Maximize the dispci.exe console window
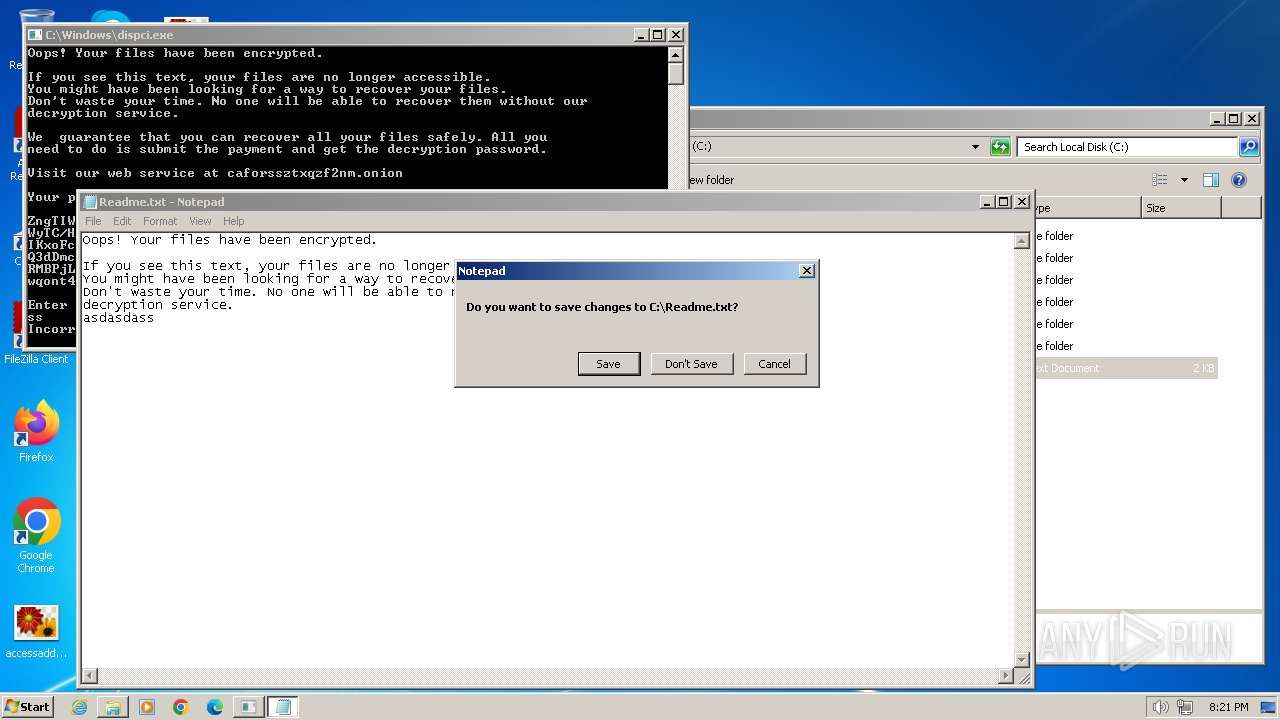The width and height of the screenshot is (1280, 720). (x=657, y=35)
